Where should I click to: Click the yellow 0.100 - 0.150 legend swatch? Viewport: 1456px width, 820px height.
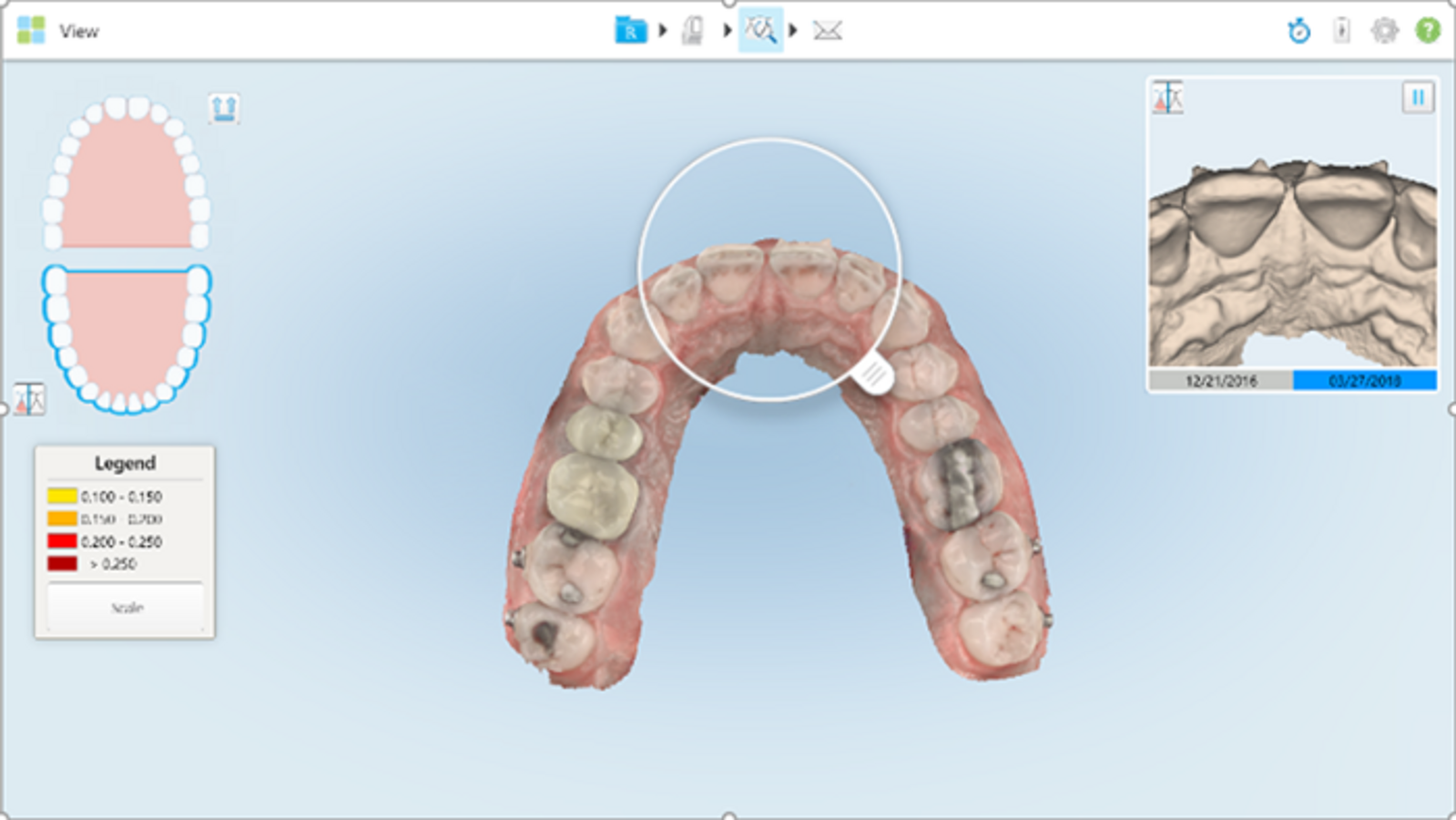(62, 497)
